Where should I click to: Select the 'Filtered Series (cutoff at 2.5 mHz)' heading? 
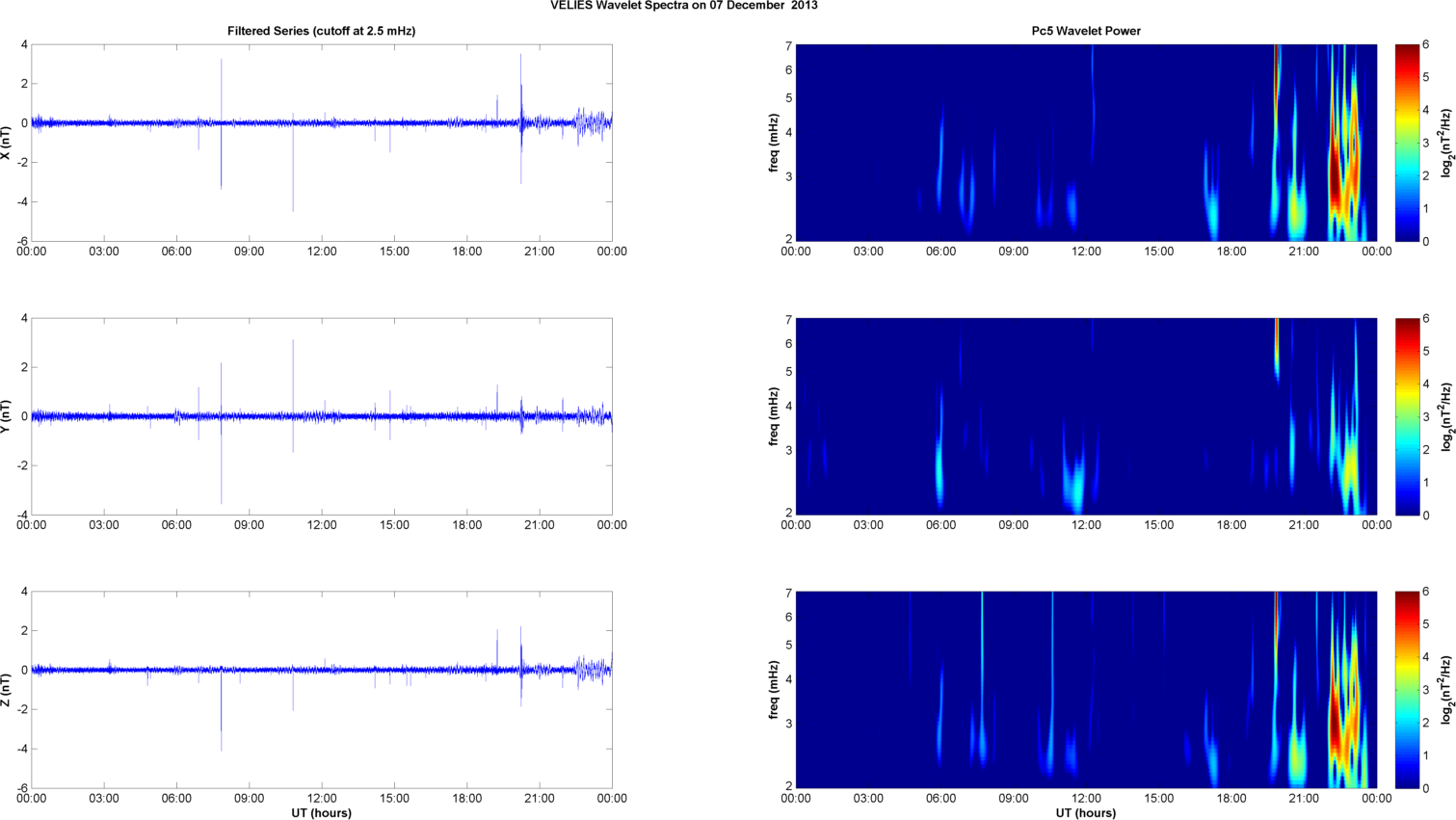(321, 31)
